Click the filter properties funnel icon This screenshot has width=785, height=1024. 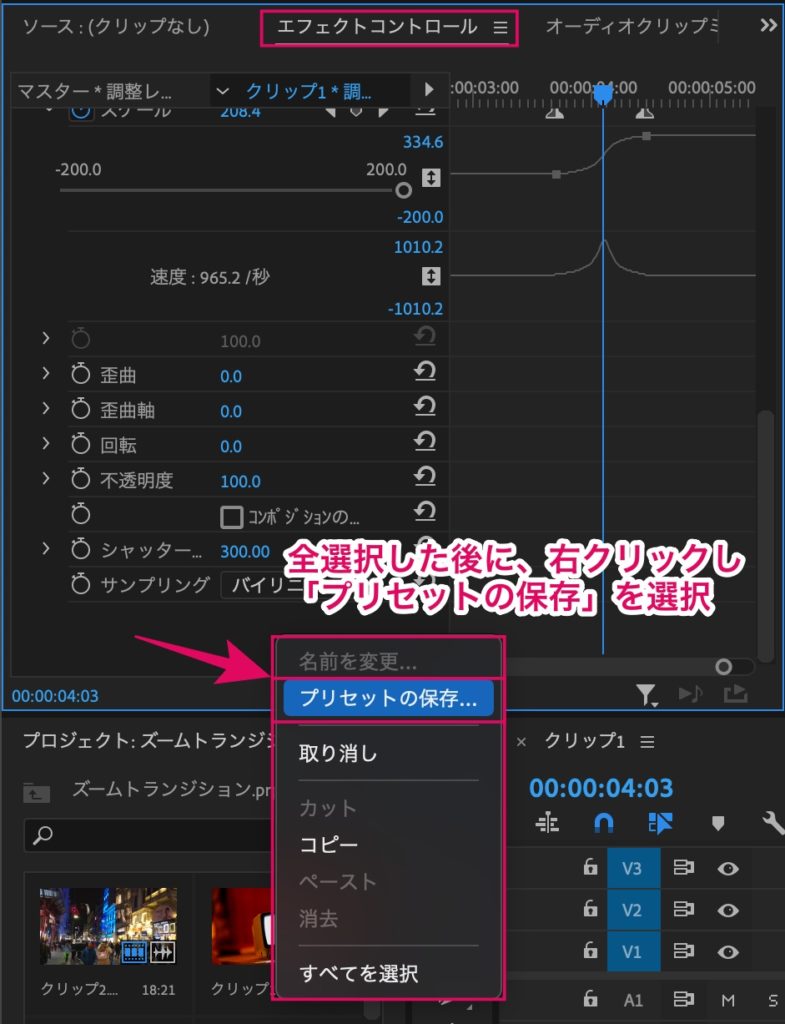pos(647,695)
